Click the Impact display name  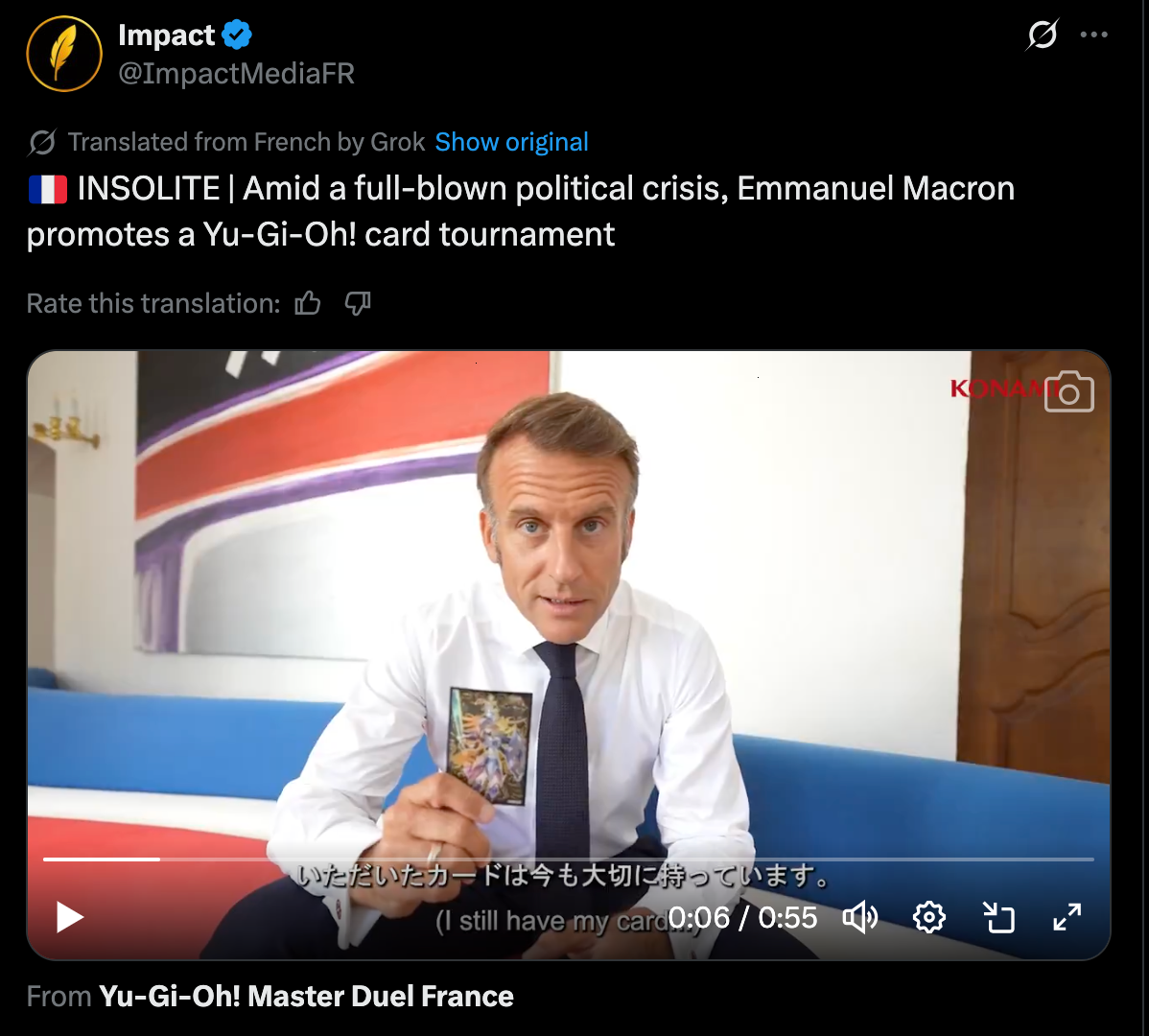(166, 35)
